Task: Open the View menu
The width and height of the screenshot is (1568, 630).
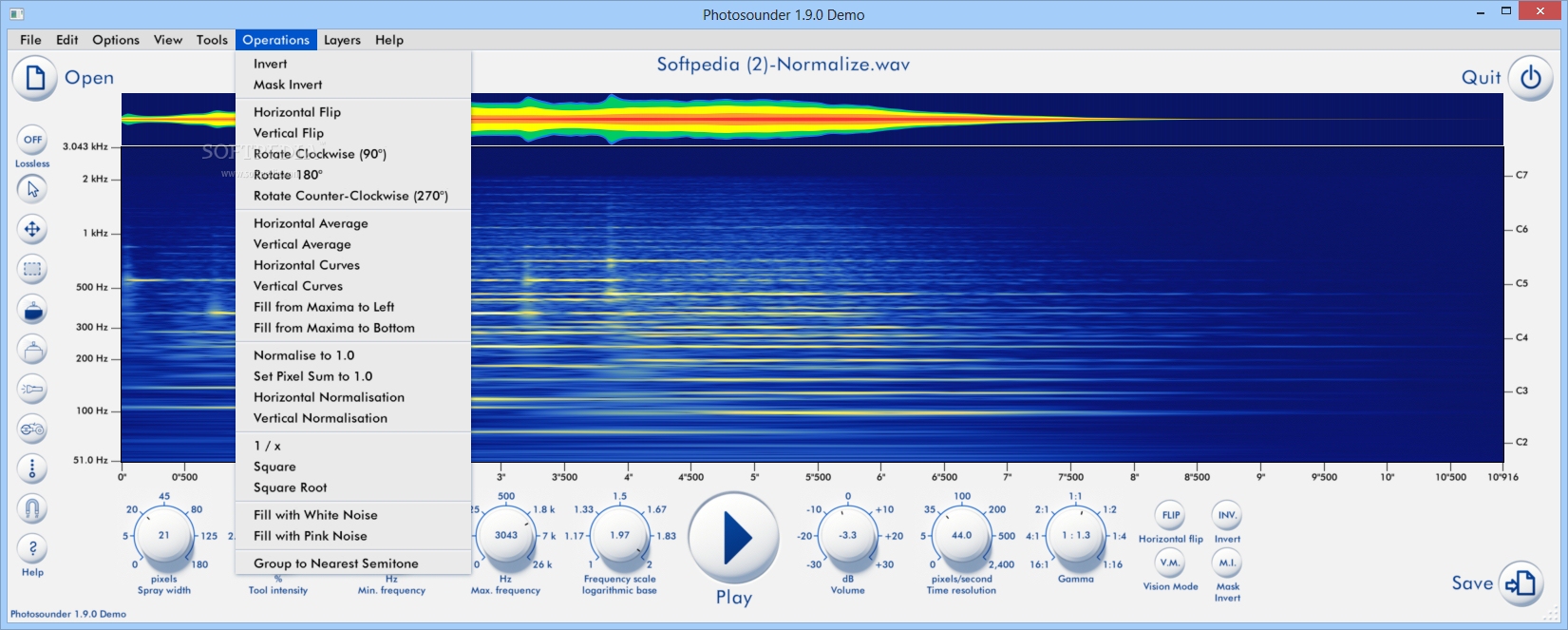Action: pos(168,40)
